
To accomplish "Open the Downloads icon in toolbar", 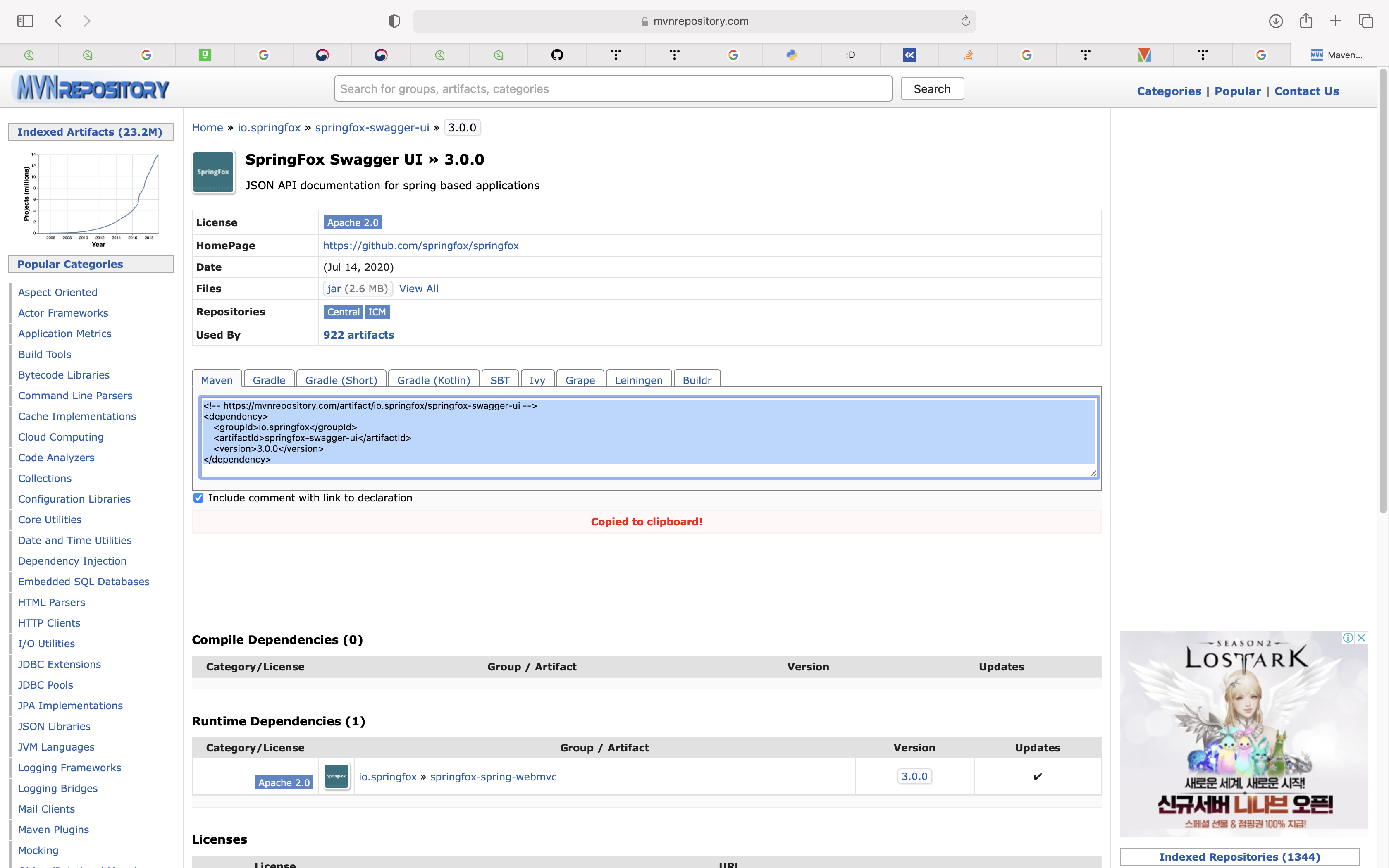I will [1275, 21].
